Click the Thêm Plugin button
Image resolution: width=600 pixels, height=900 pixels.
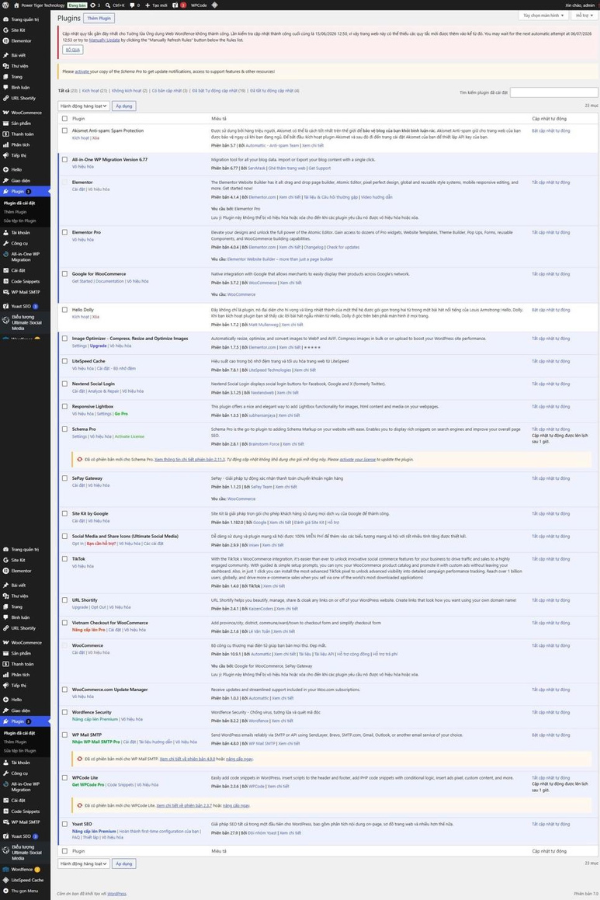99,18
